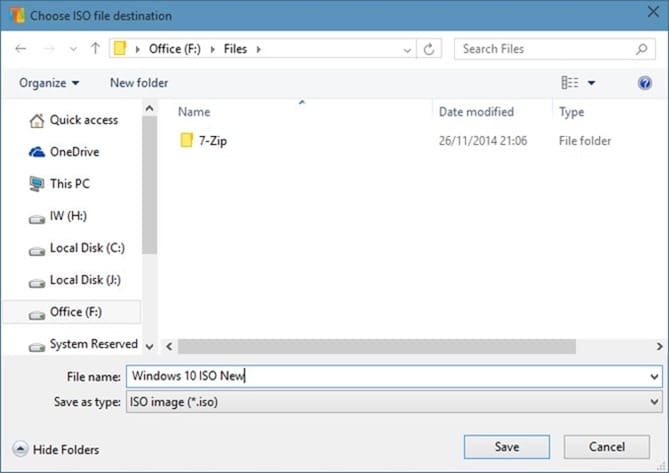Sort by the Type column header
Viewport: 669px width, 473px height.
pos(571,112)
